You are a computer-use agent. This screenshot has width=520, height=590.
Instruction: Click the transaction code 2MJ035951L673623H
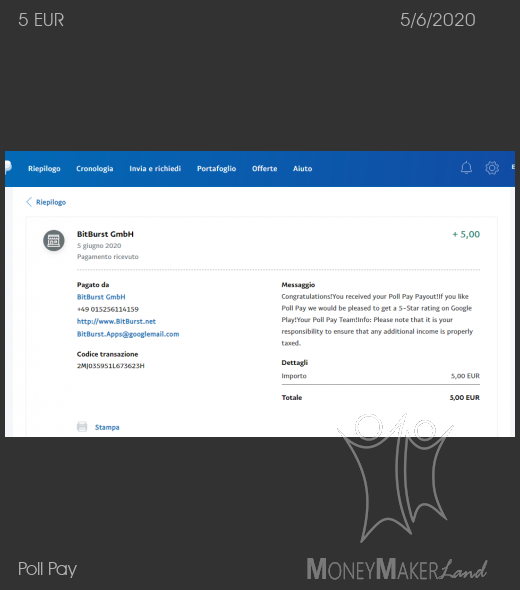(111, 366)
